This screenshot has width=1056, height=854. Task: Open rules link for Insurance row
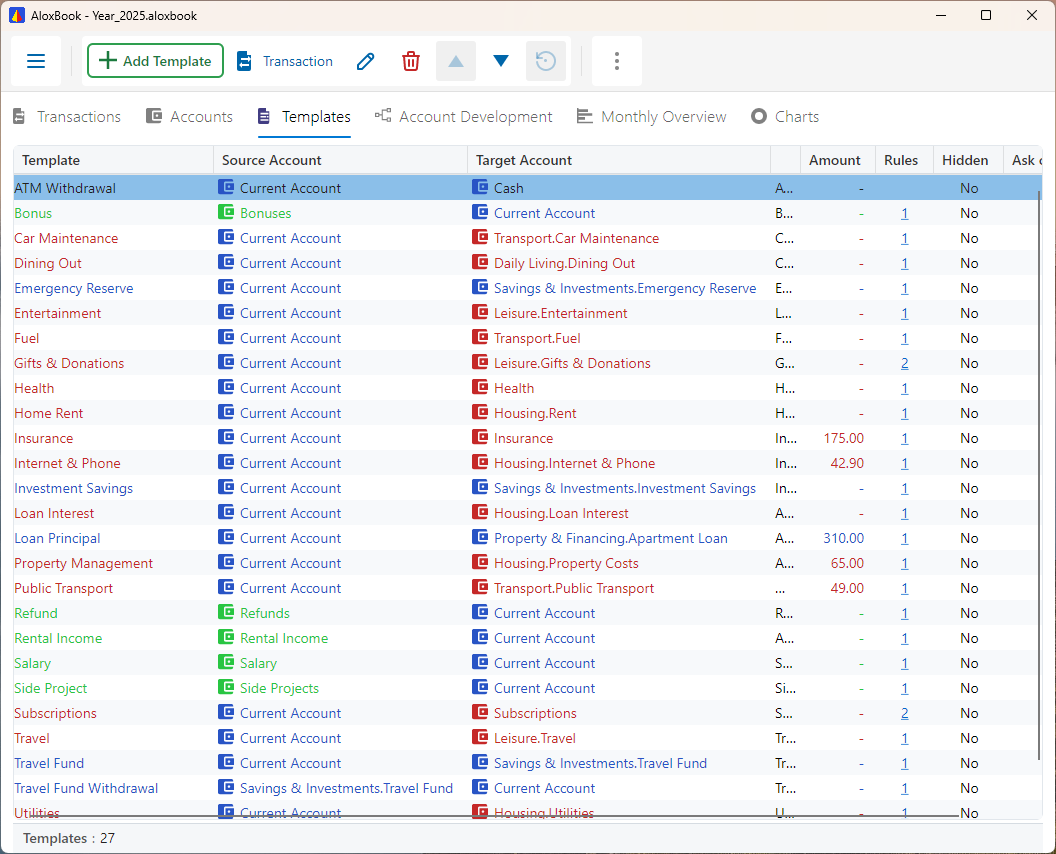(x=904, y=438)
